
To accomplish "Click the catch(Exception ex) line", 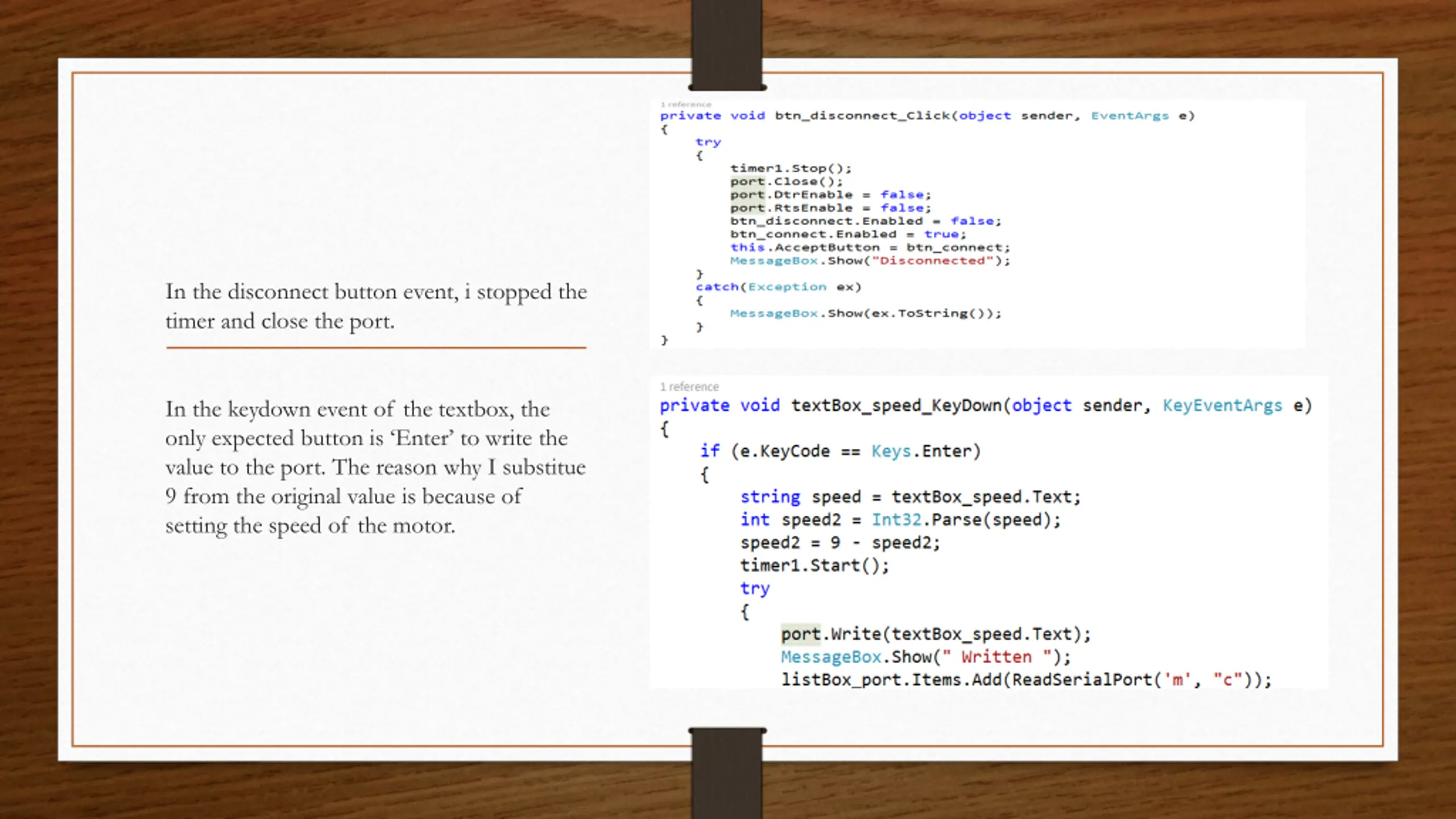I will tap(779, 287).
